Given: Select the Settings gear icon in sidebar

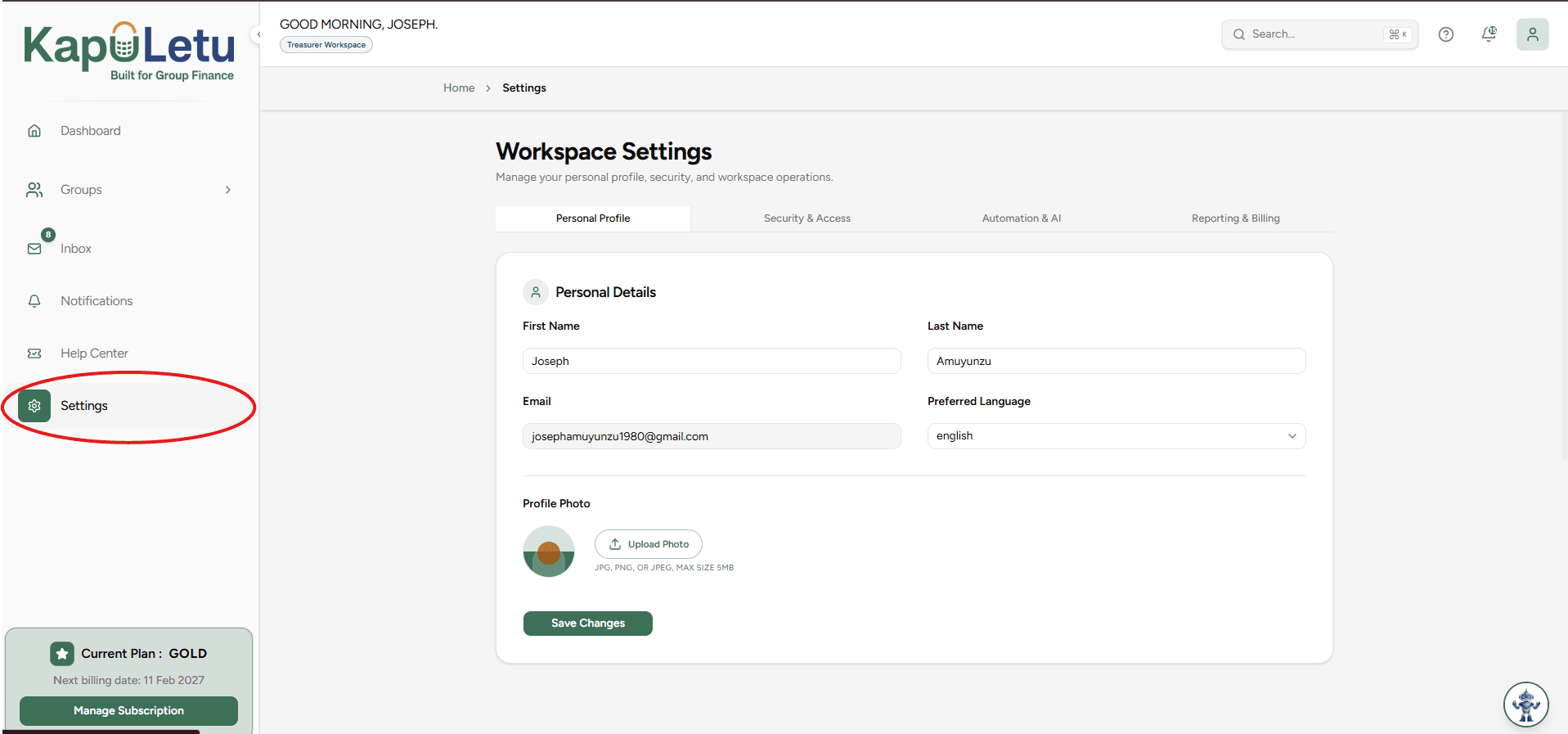Looking at the screenshot, I should pyautogui.click(x=34, y=406).
